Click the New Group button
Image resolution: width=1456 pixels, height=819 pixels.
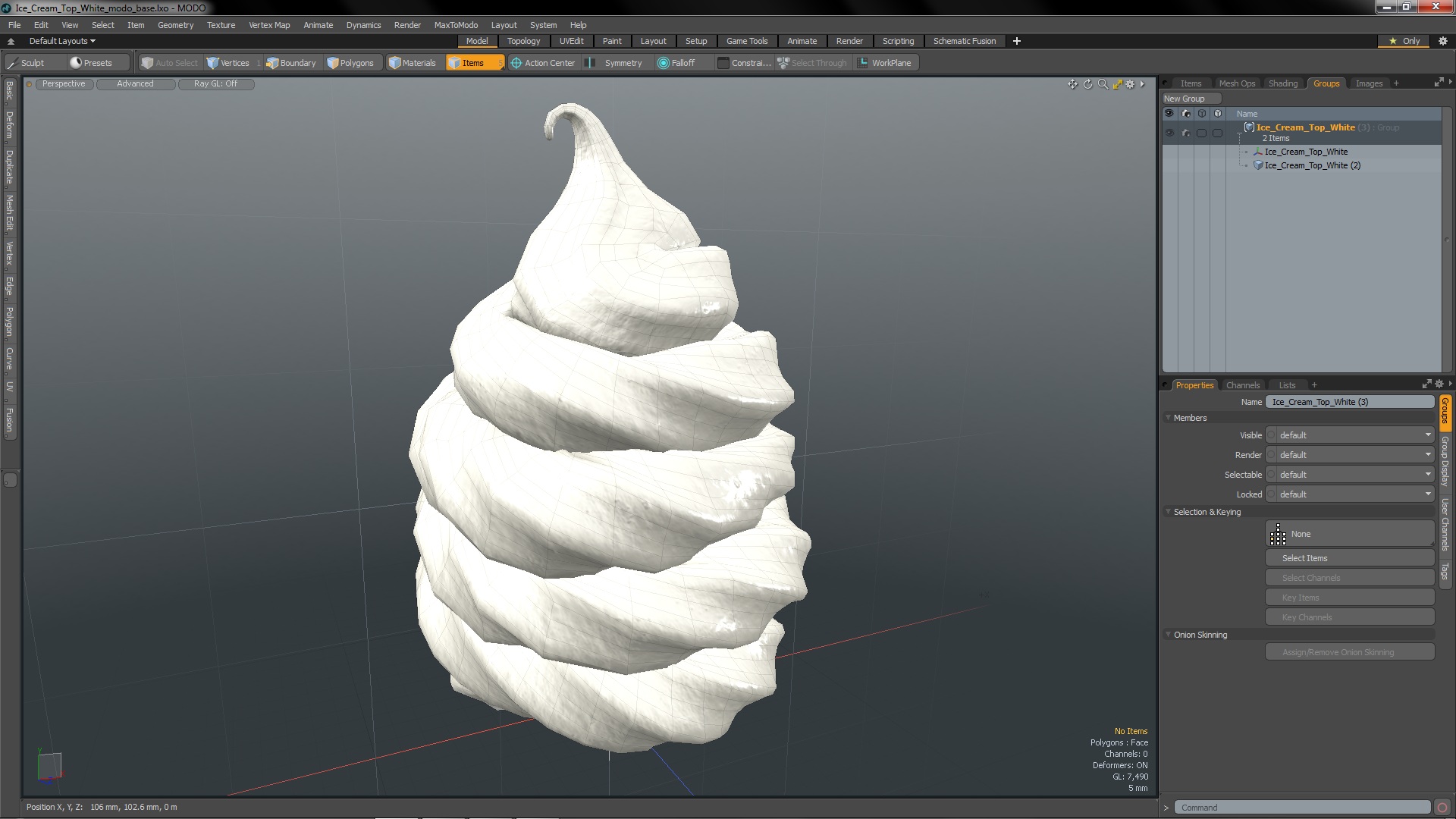(1191, 99)
